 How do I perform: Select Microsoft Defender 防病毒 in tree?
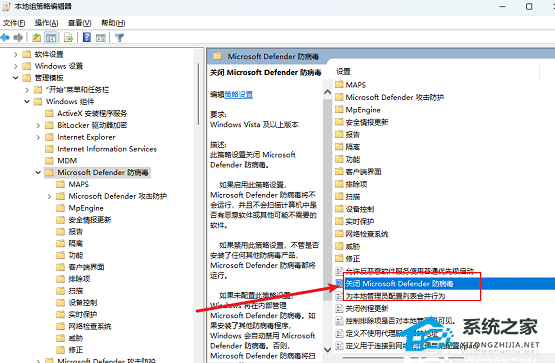tap(103, 172)
